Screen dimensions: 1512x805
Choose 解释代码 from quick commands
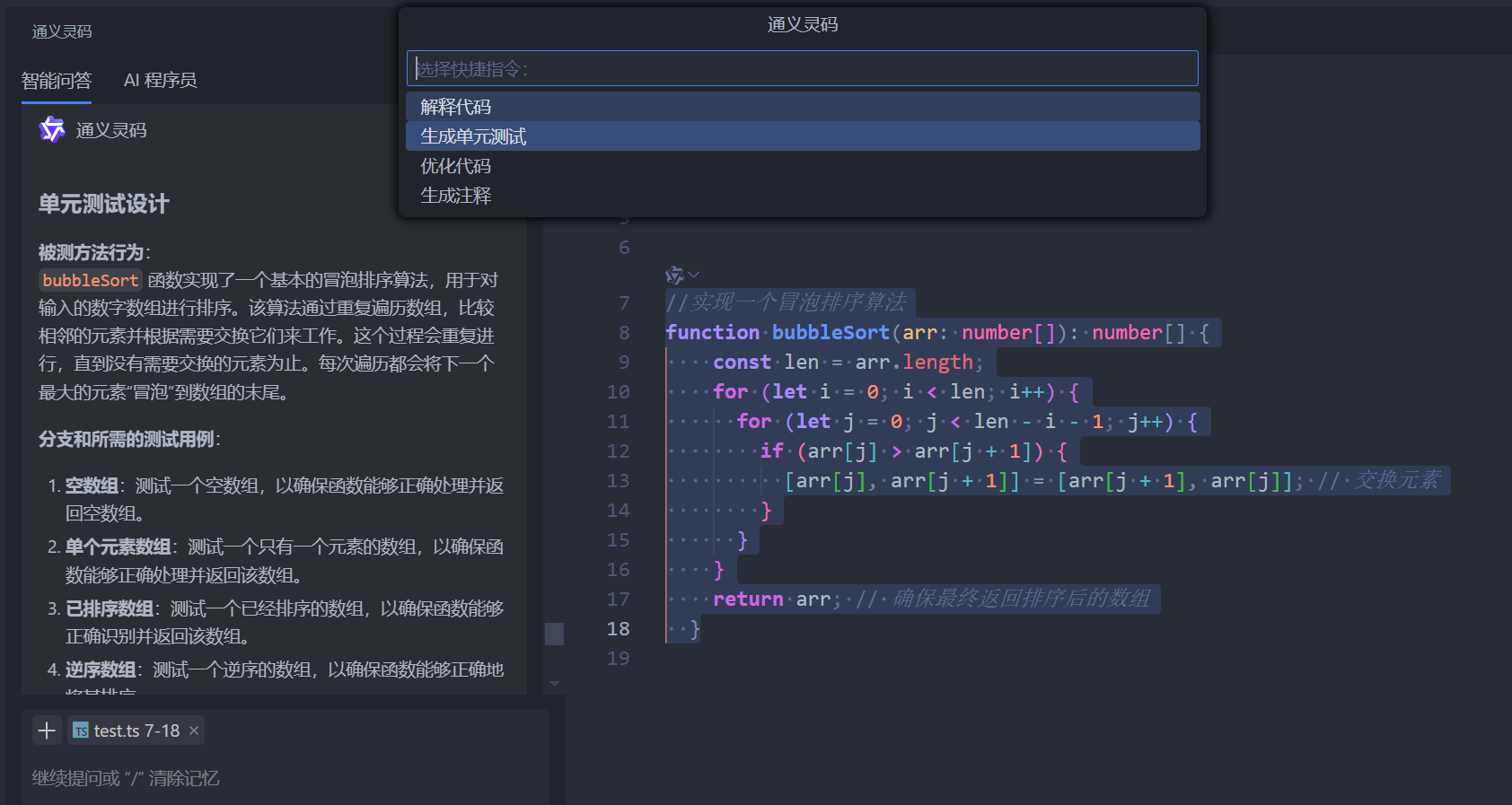pos(803,107)
